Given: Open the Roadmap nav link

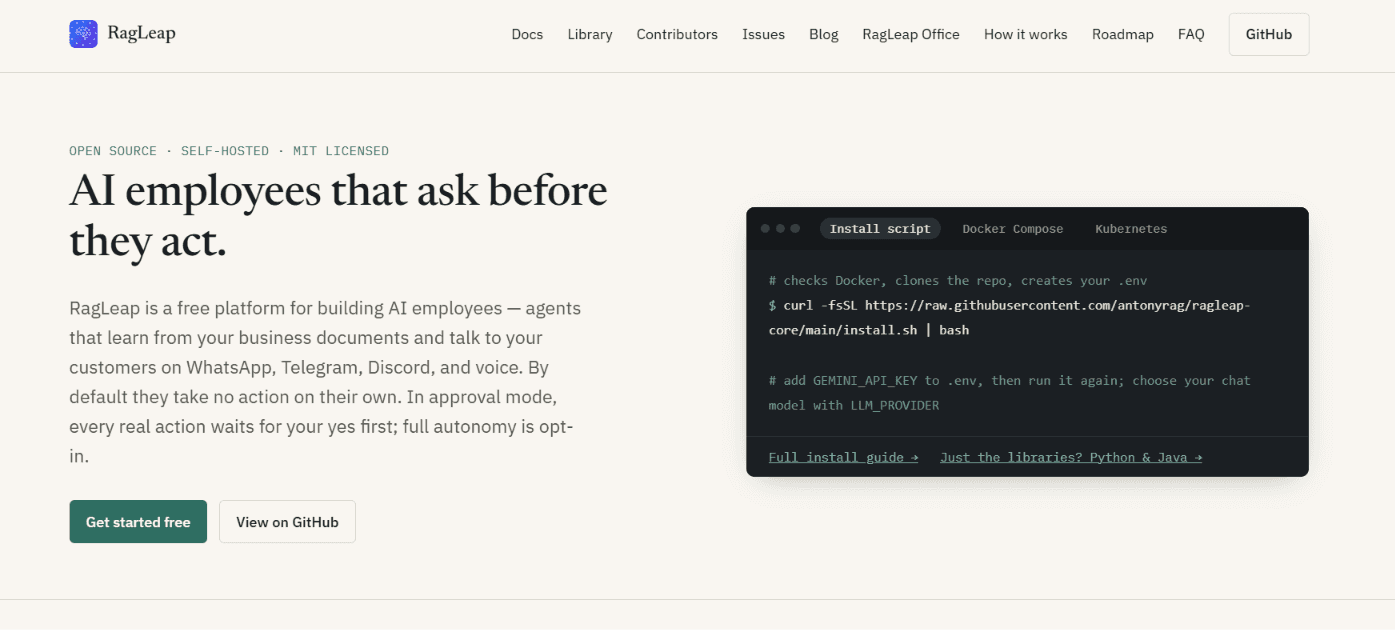Looking at the screenshot, I should [1122, 34].
